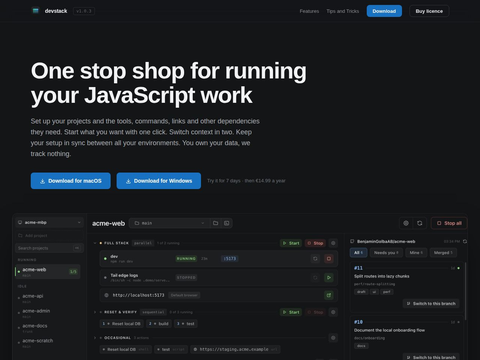
Task: Select the Mine tab
Action: coord(416,253)
